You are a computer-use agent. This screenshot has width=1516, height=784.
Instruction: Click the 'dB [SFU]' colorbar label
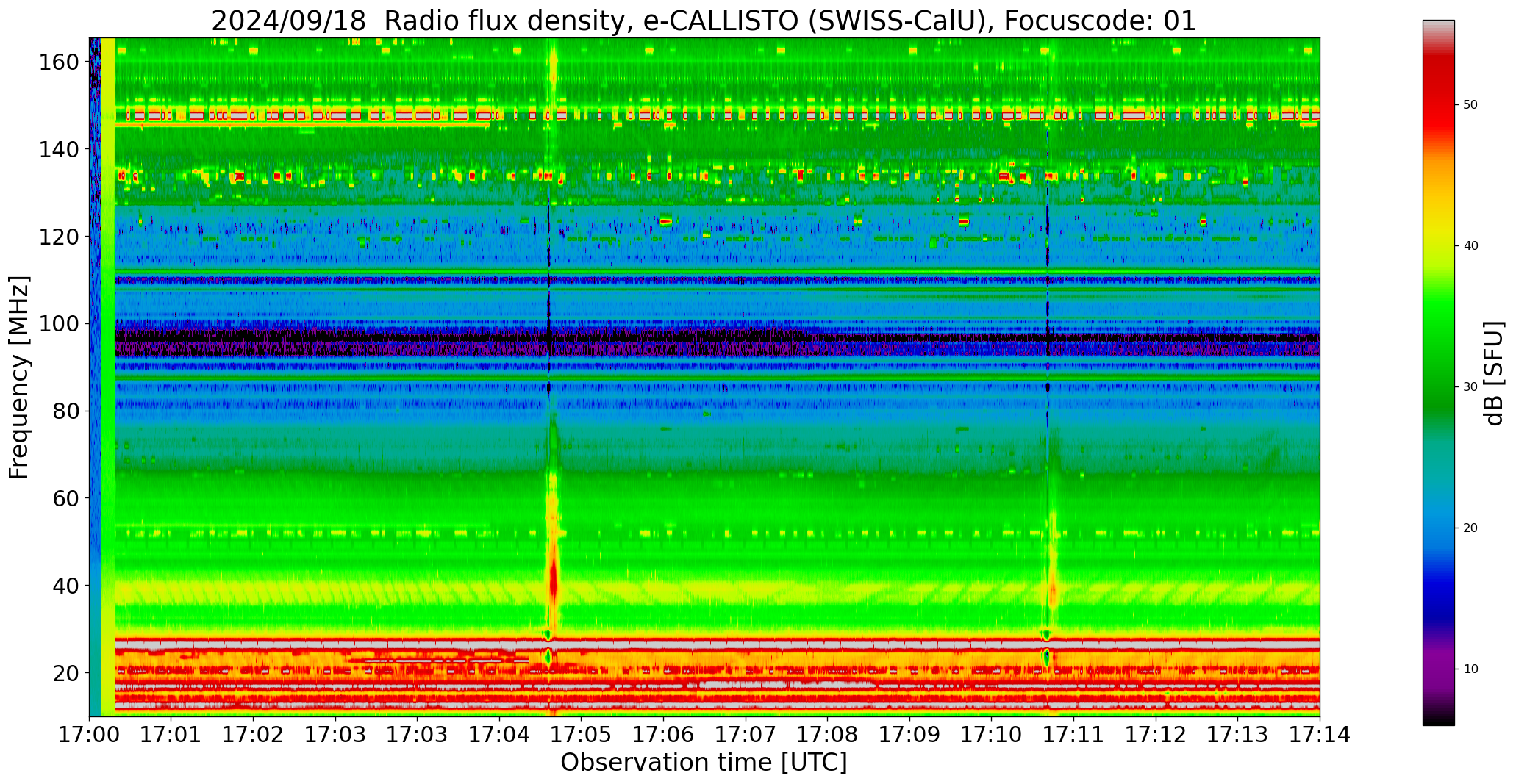(1494, 373)
